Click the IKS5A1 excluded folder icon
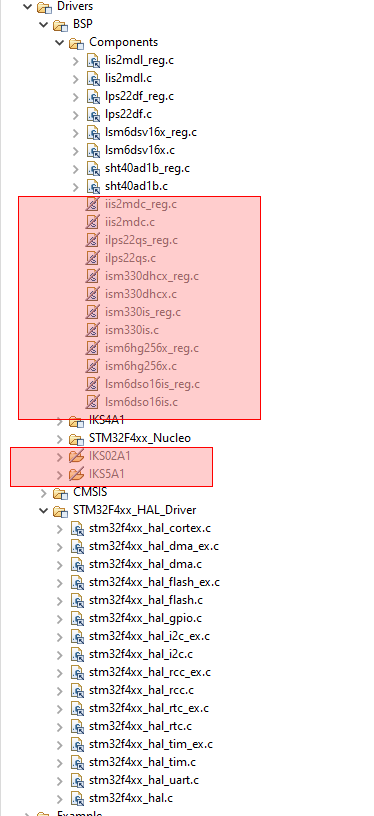 point(76,475)
